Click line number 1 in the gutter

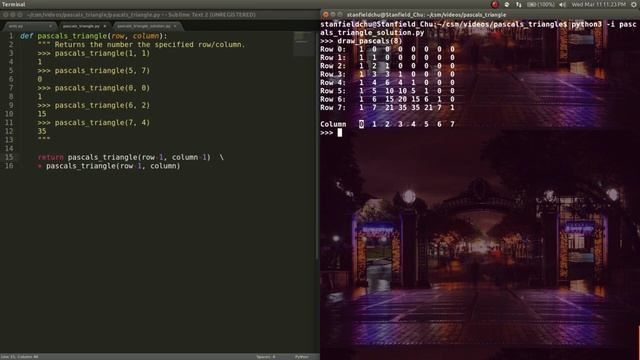(x=11, y=36)
